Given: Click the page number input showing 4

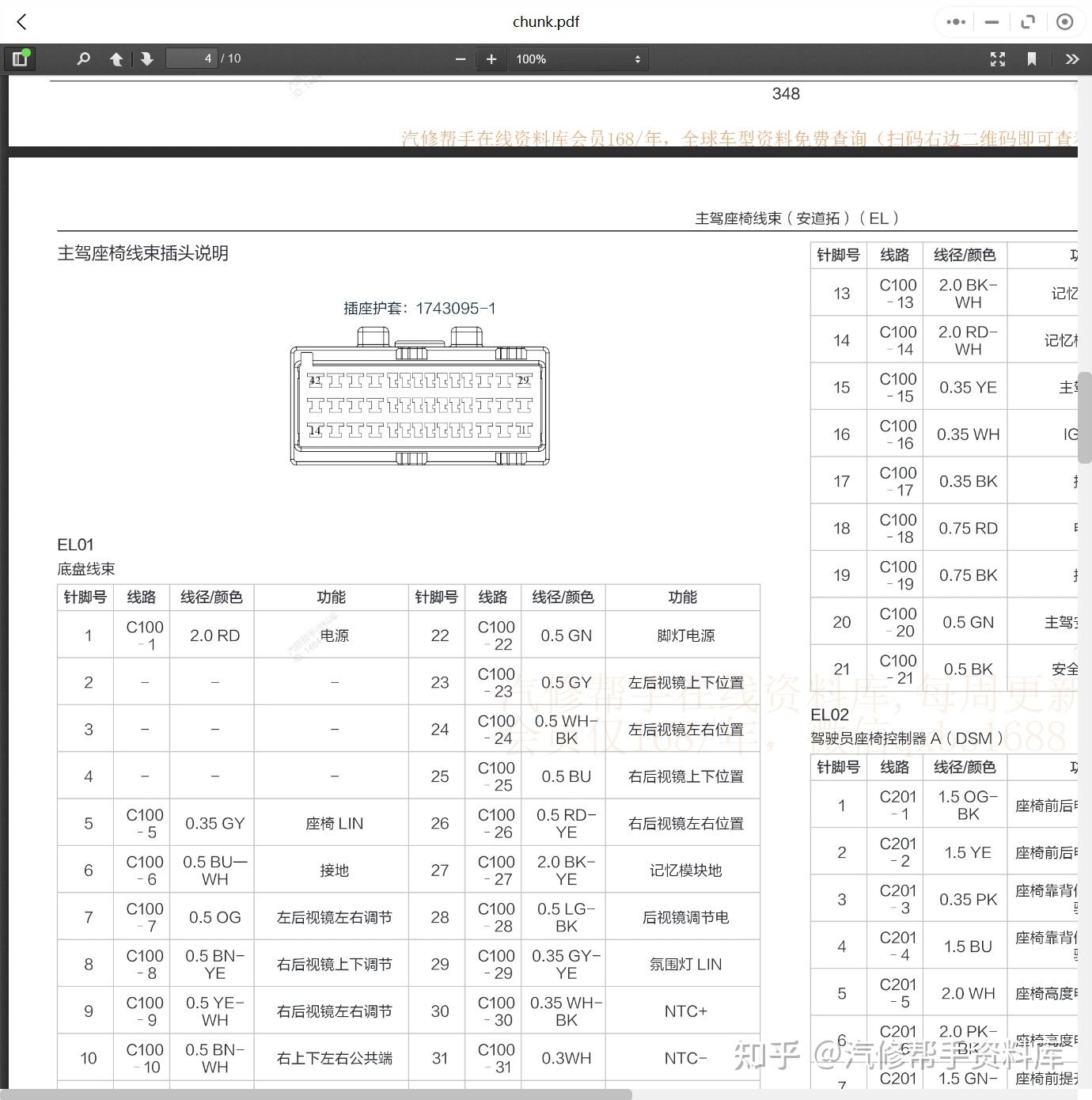Looking at the screenshot, I should point(191,58).
